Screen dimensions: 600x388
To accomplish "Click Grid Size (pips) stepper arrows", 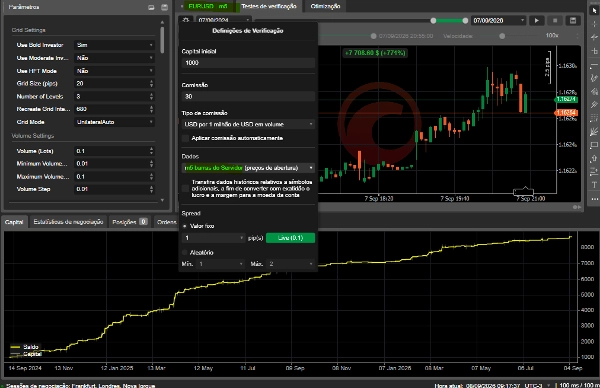I will pos(152,84).
